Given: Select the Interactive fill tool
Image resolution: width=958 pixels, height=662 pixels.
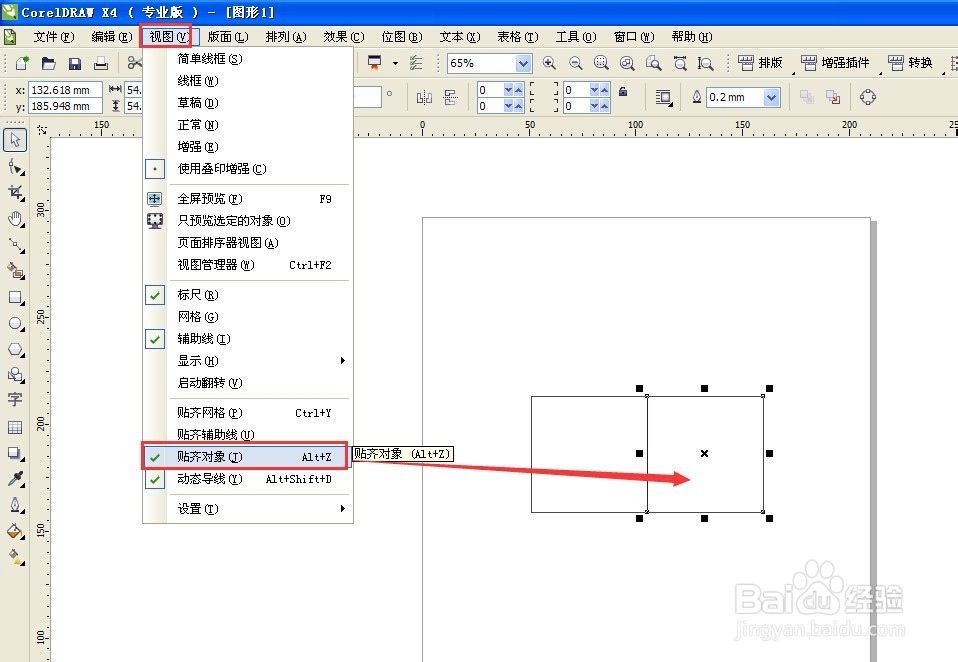Looking at the screenshot, I should click(x=15, y=557).
